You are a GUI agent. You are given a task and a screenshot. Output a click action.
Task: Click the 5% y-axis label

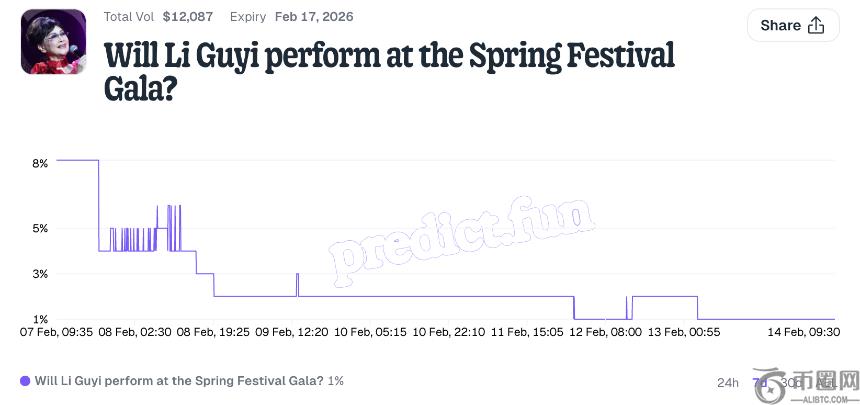(40, 228)
